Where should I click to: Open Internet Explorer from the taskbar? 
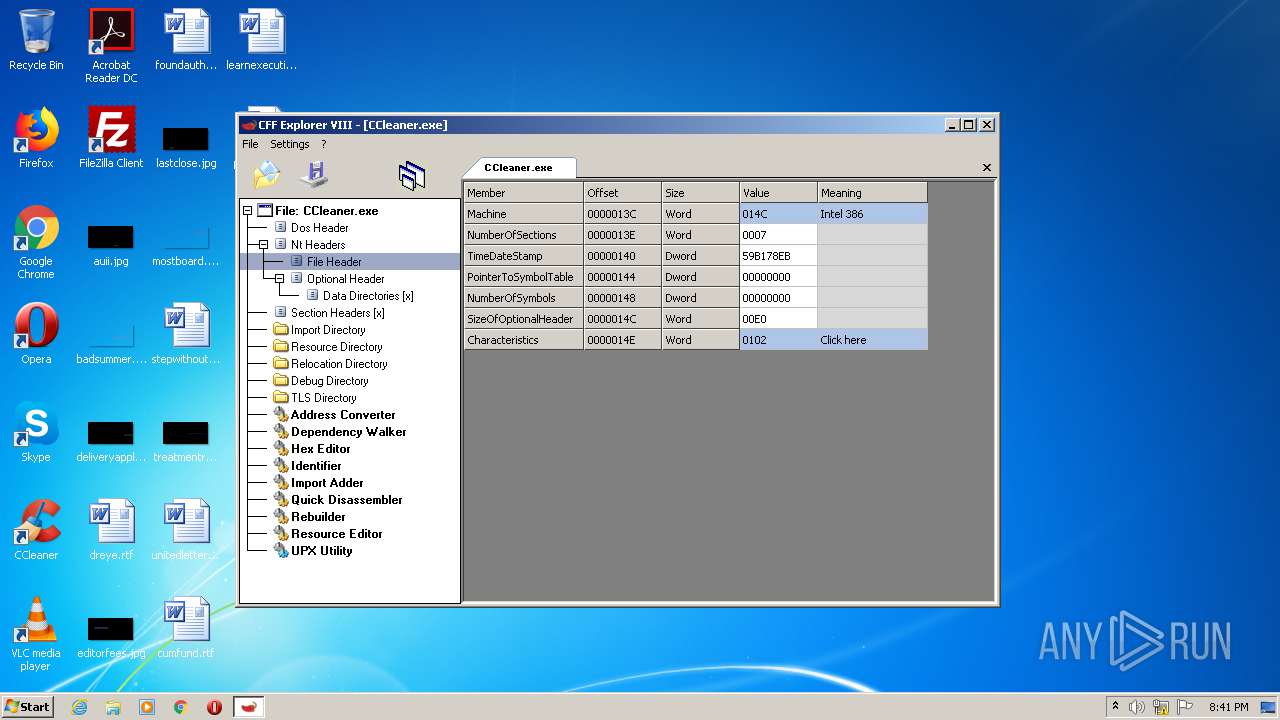[x=79, y=707]
